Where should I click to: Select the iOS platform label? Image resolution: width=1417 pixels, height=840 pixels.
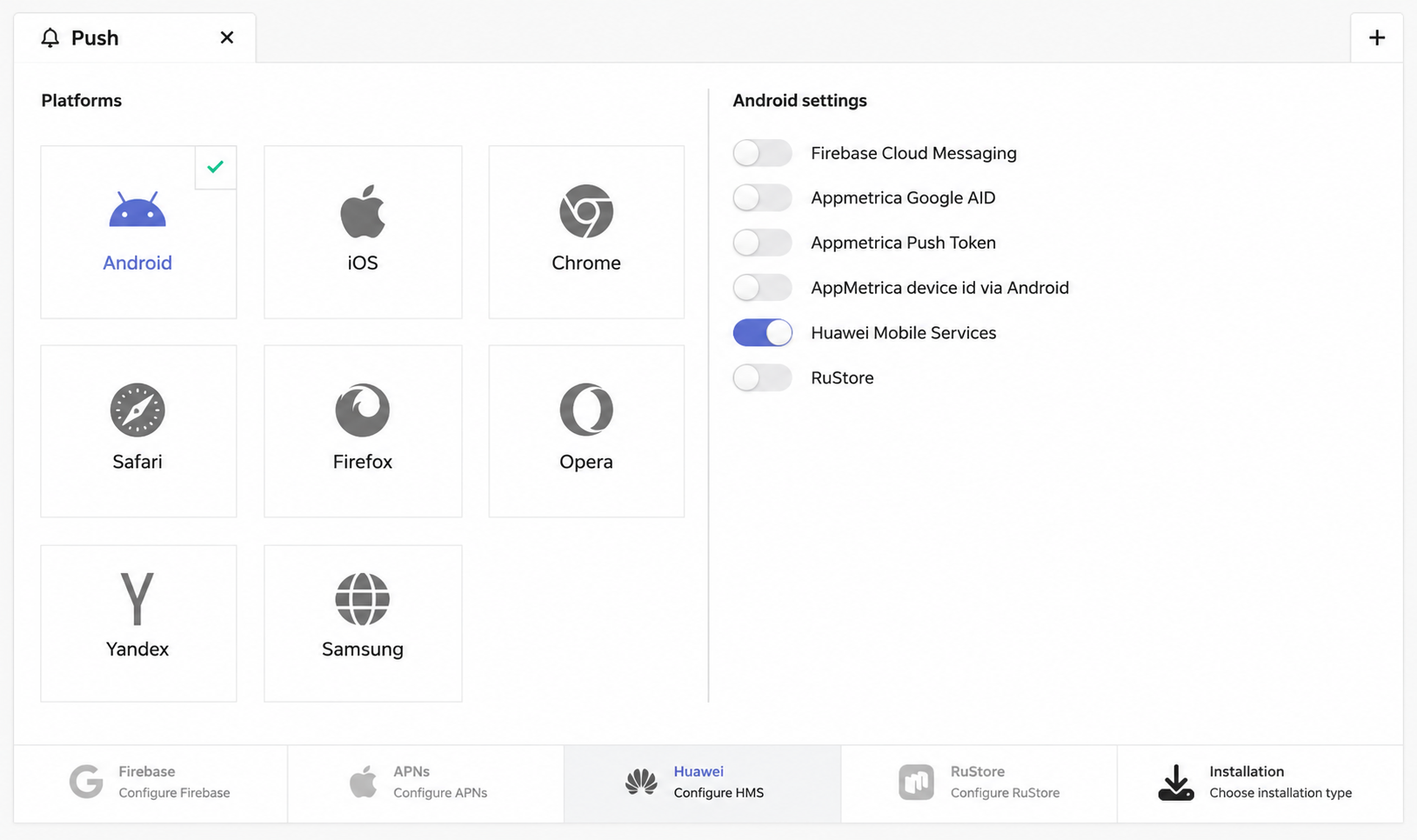[363, 263]
